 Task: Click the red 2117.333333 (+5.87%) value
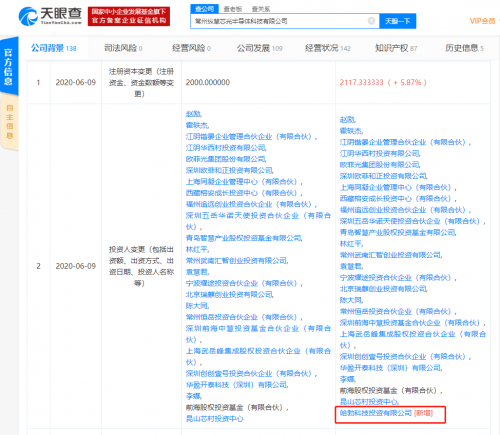383,82
